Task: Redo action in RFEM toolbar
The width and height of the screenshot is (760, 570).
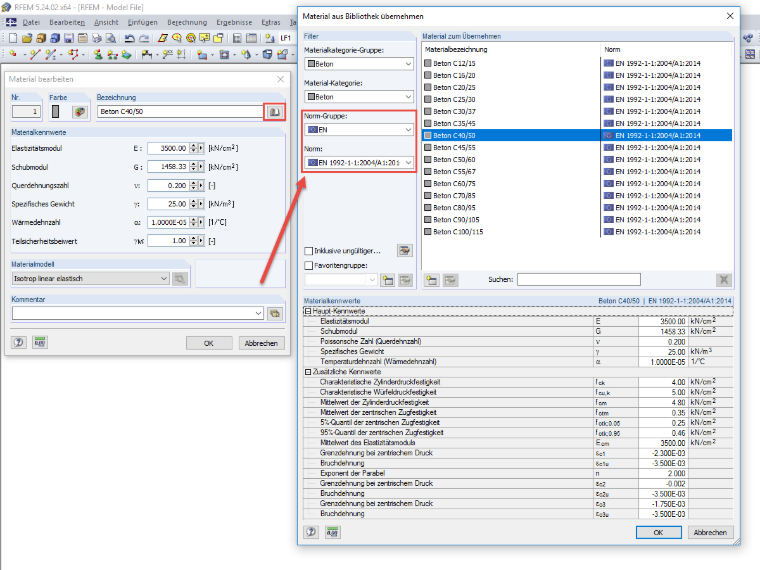Action: point(143,38)
